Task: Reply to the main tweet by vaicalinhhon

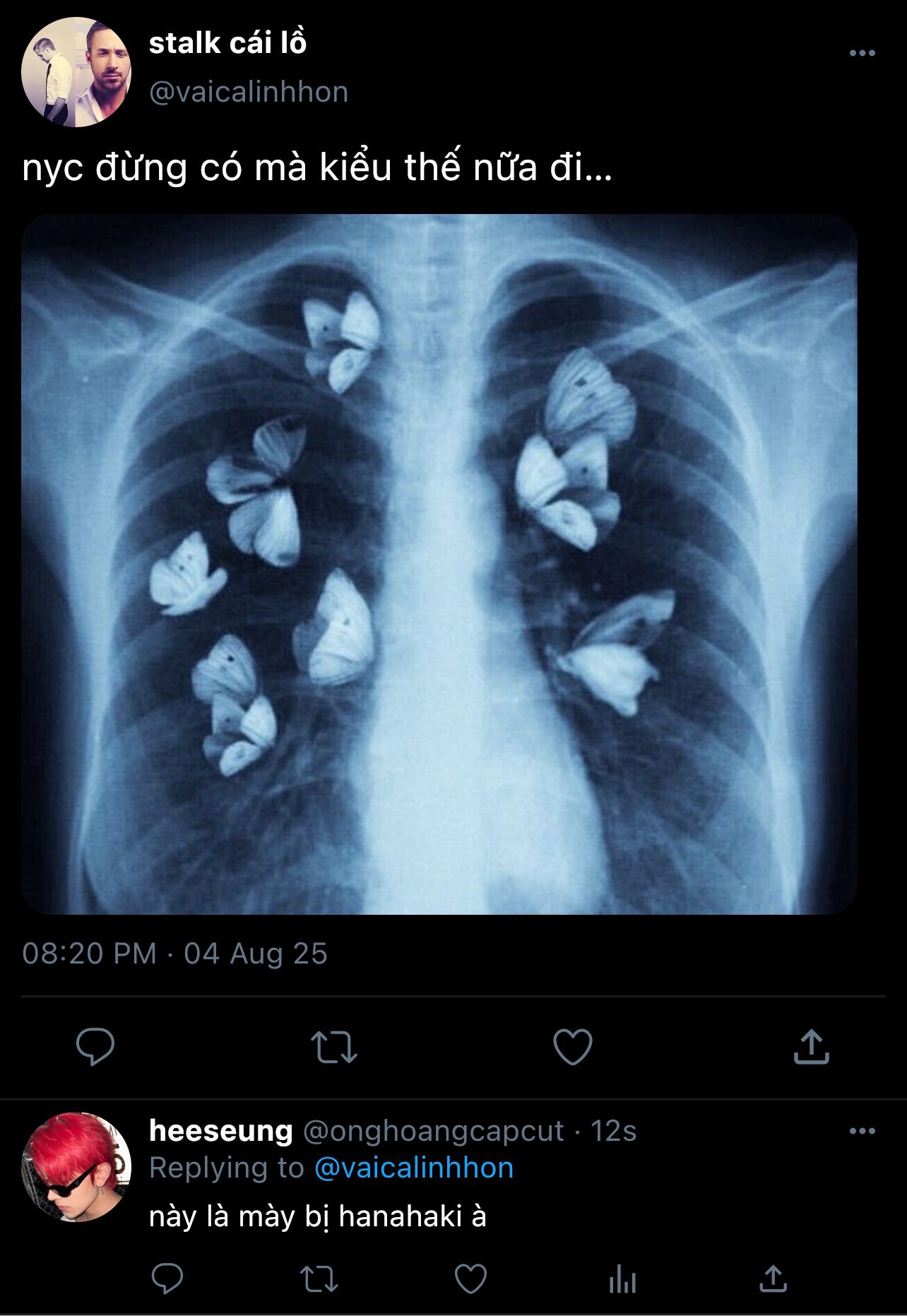Action: (x=95, y=1046)
